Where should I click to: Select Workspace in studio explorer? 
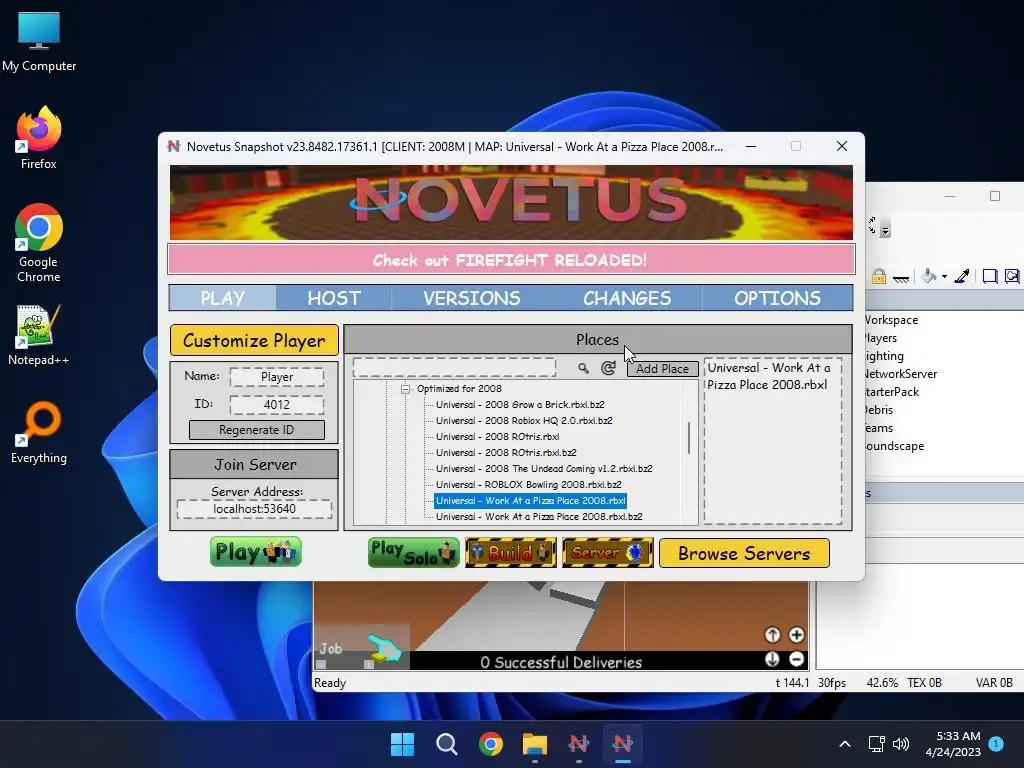(x=891, y=320)
